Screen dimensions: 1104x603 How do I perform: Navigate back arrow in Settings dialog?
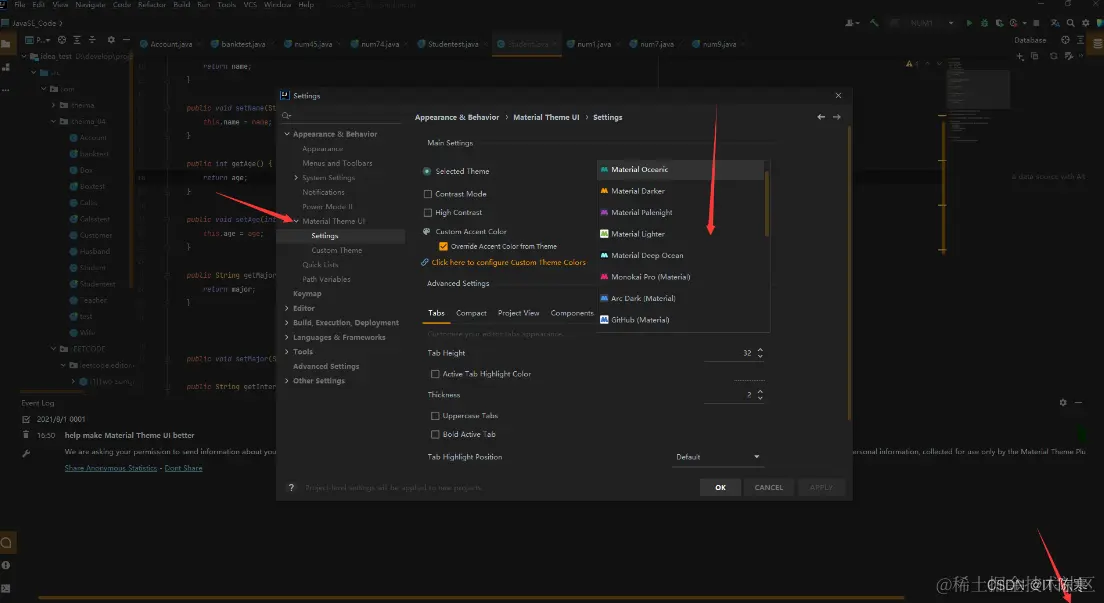tap(821, 117)
